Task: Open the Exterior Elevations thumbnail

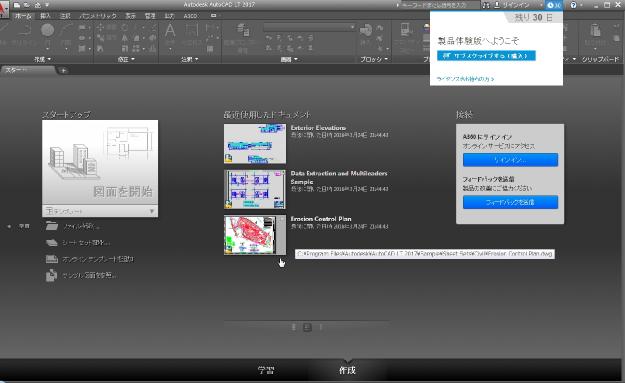Action: click(255, 143)
